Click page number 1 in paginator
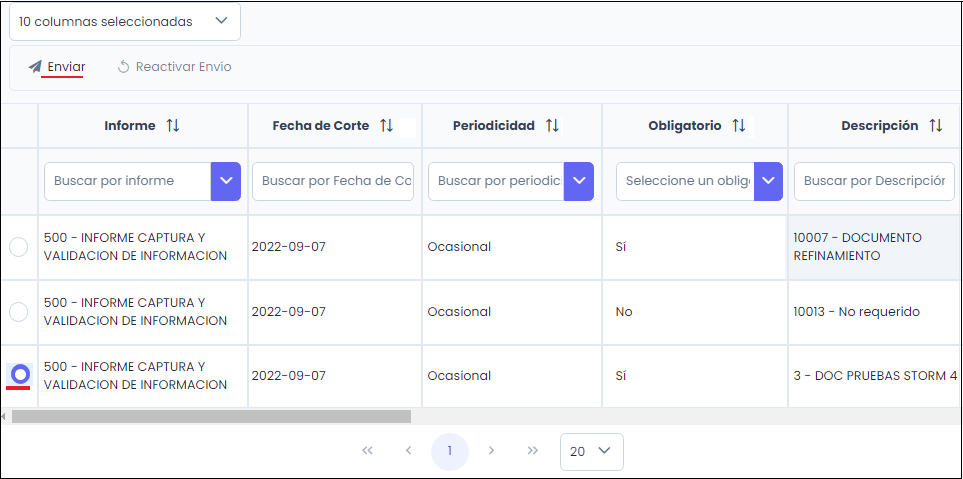This screenshot has width=963, height=479. point(450,451)
